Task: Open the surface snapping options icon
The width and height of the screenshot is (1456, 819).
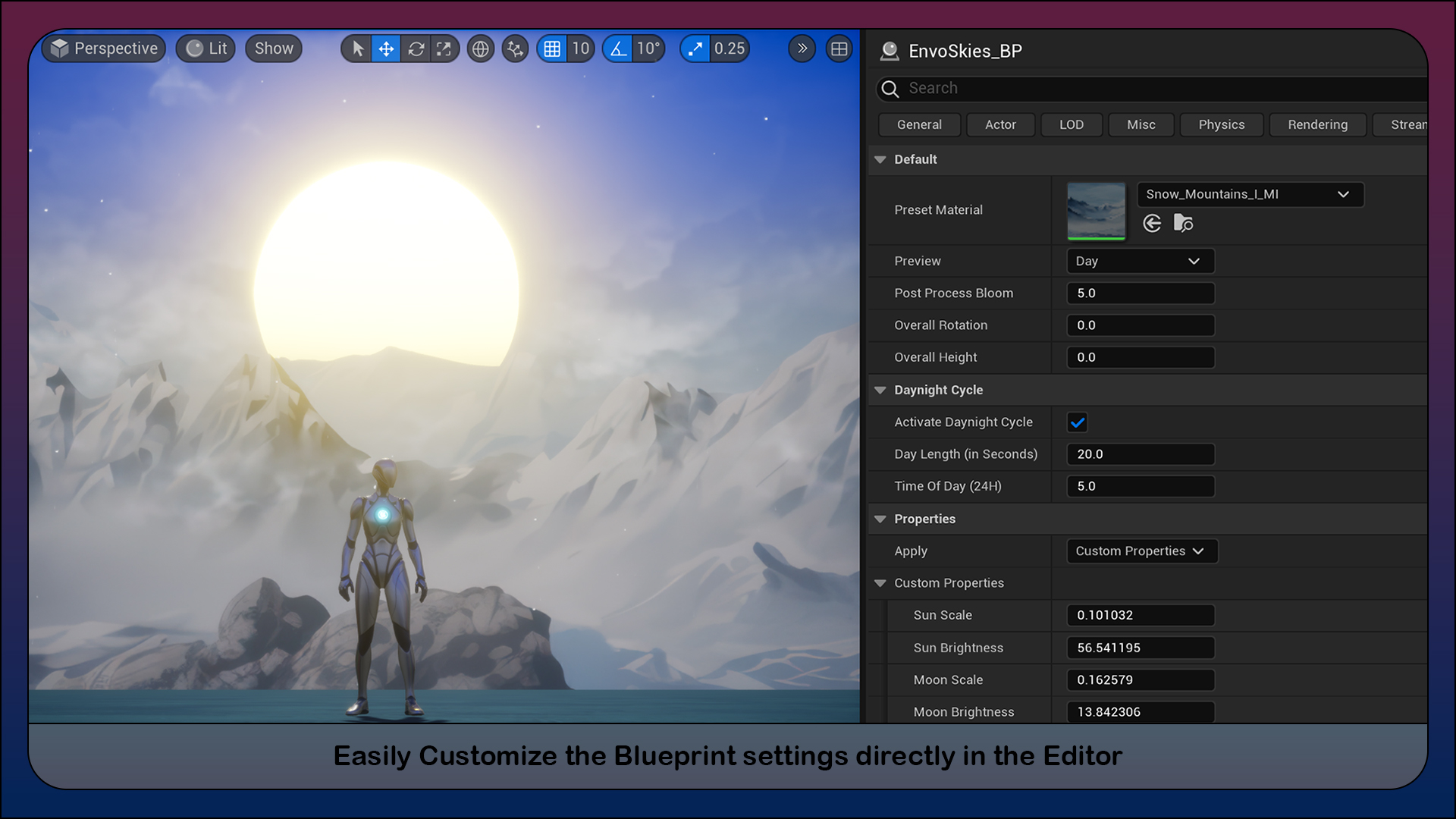Action: point(515,48)
